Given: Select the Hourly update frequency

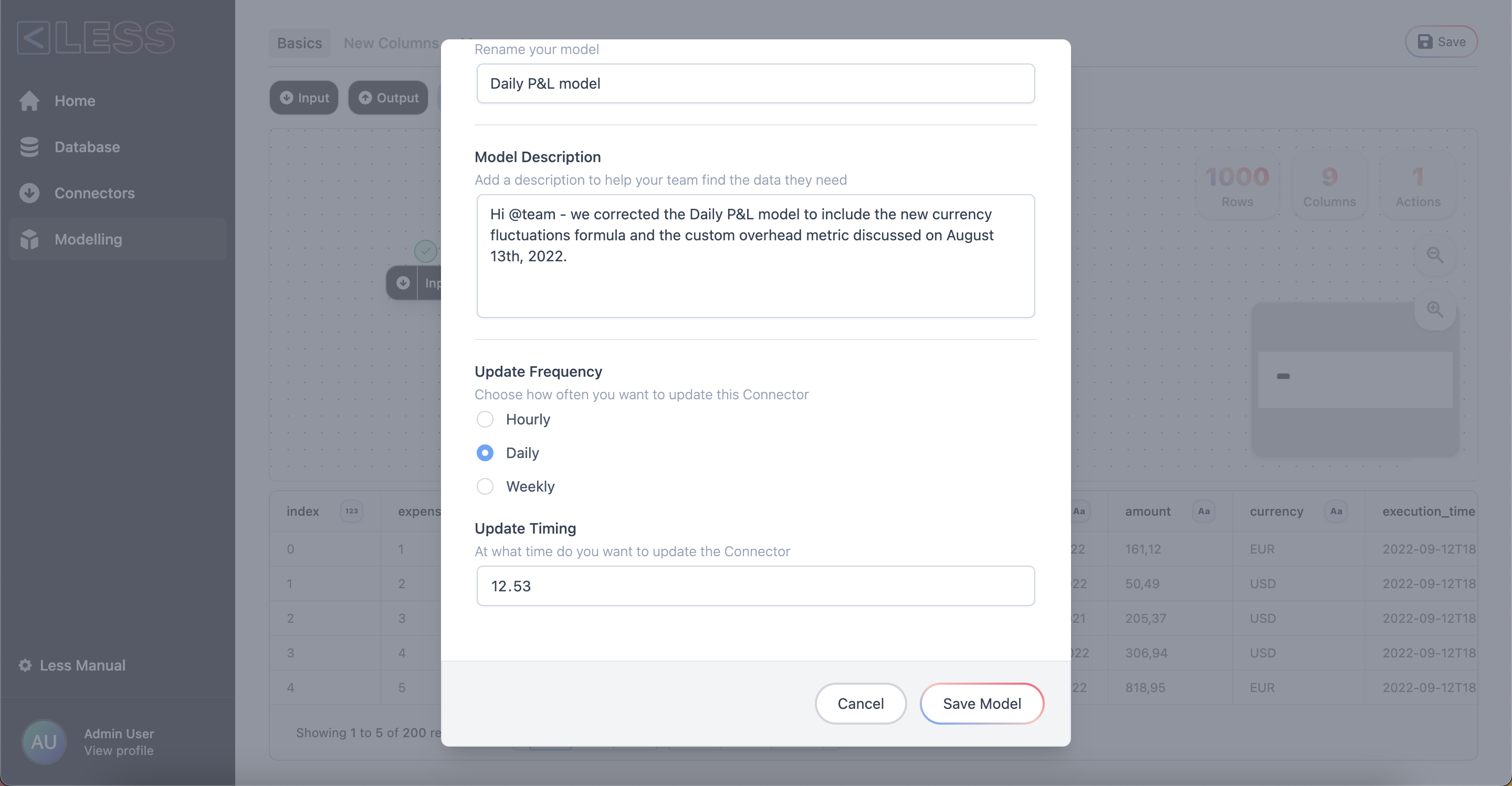Looking at the screenshot, I should (x=485, y=419).
